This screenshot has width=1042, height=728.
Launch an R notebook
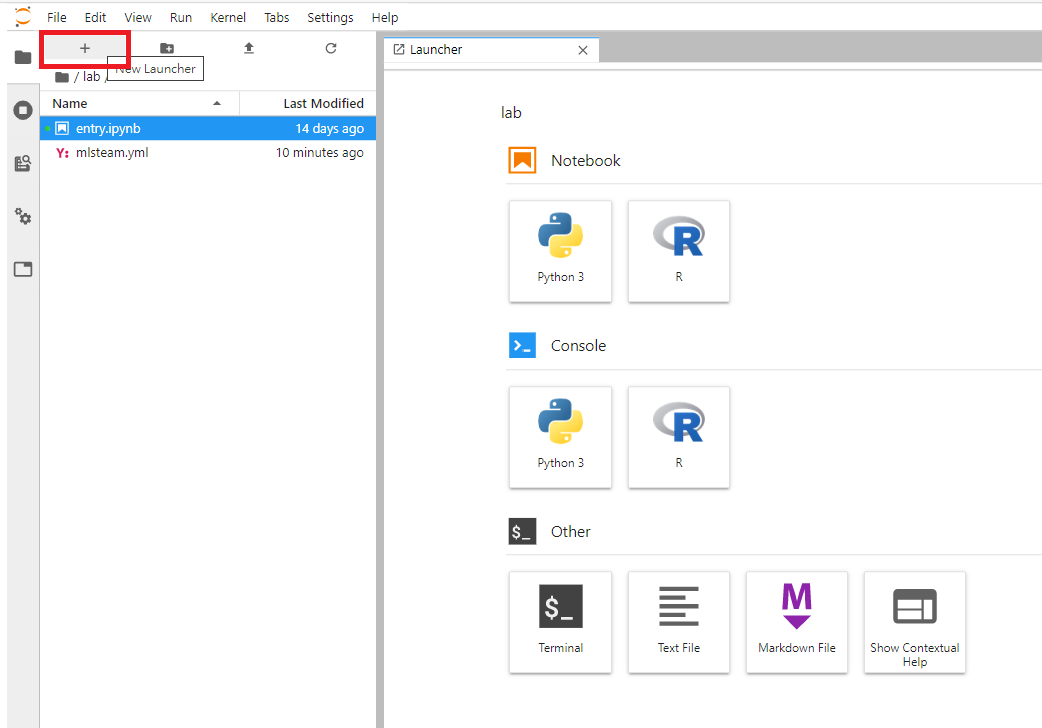coord(678,251)
